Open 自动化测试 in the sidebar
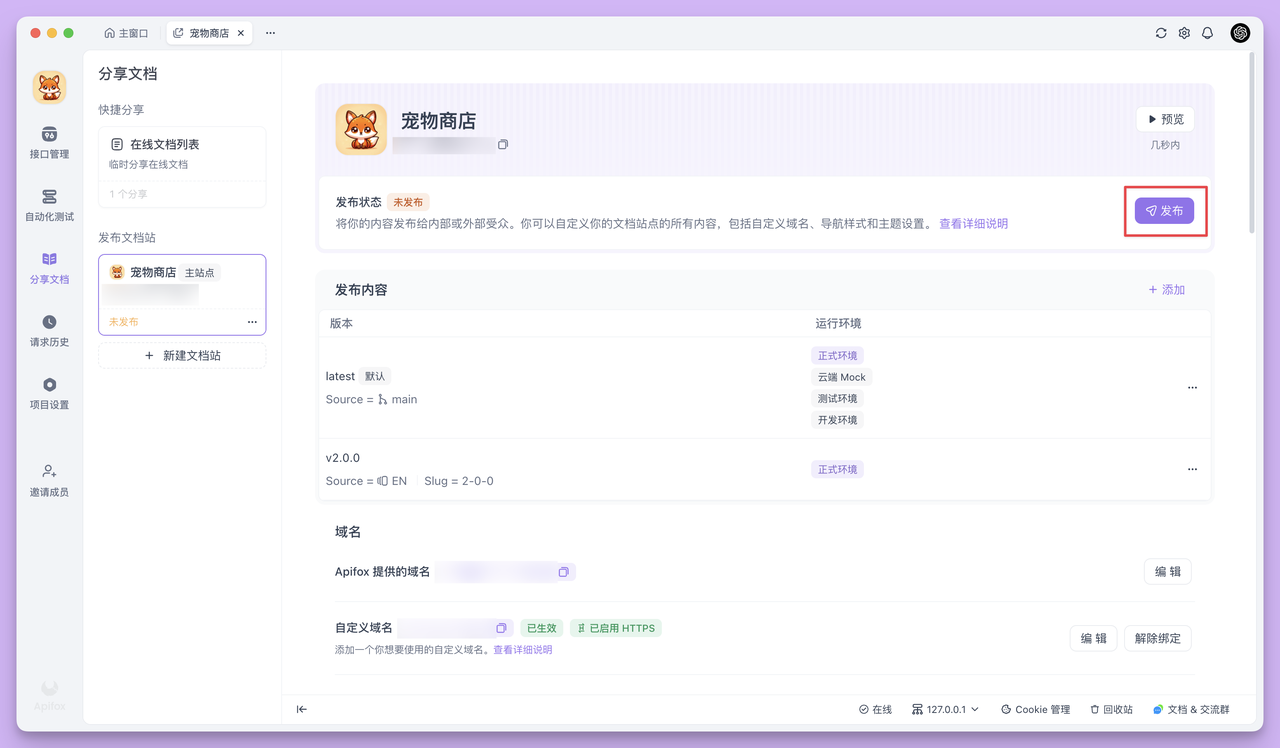The height and width of the screenshot is (748, 1280). 49,205
